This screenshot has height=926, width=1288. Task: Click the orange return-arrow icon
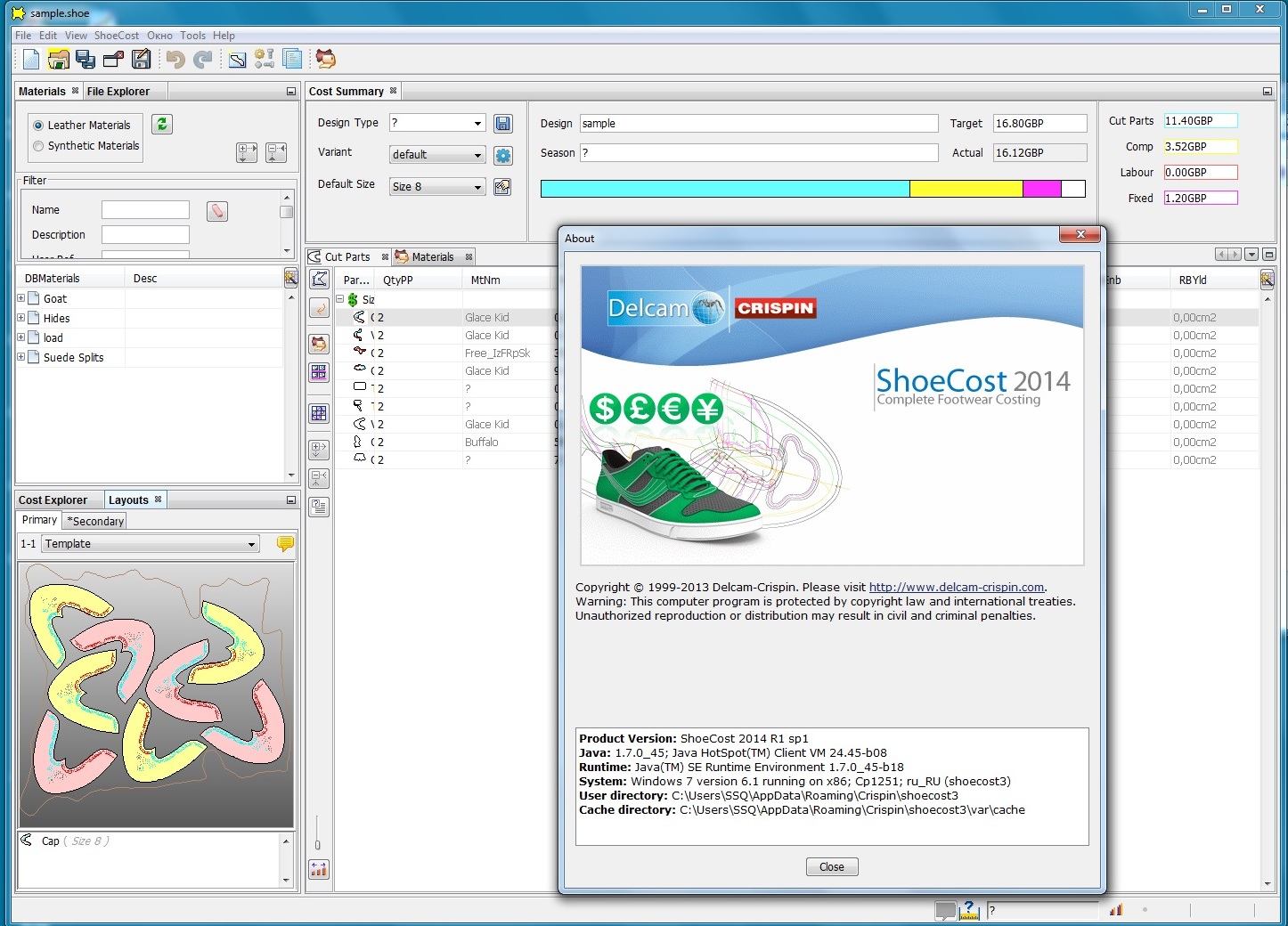(319, 308)
